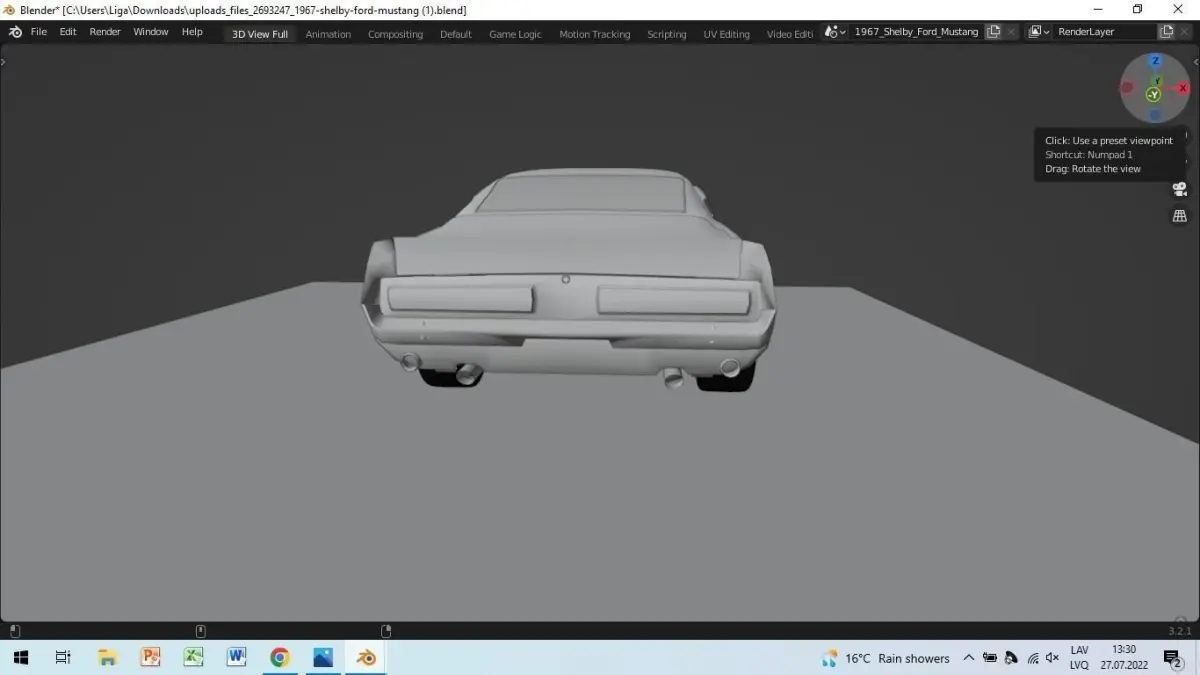Click the negative X axis gizmo dot
Screen dimensions: 1200x675
coord(1127,88)
